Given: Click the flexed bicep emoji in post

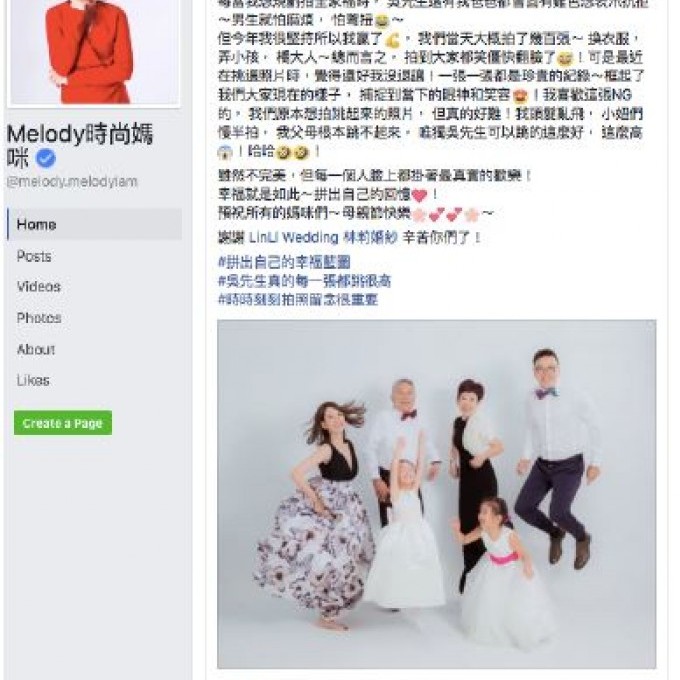Looking at the screenshot, I should (392, 40).
